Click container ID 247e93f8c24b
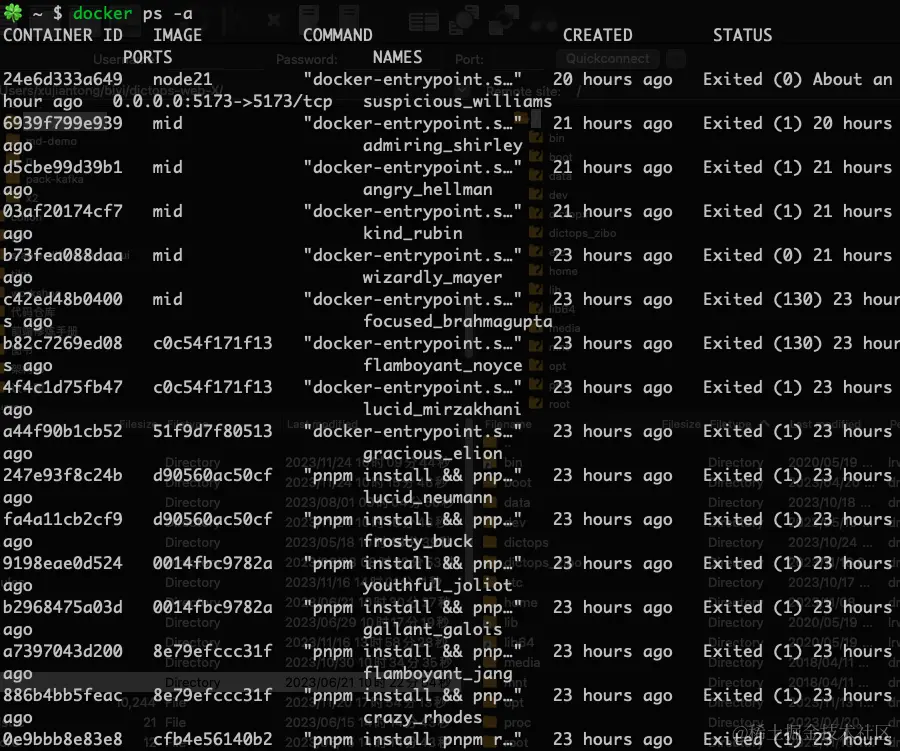Screen dimensions: 900x751 click(63, 475)
